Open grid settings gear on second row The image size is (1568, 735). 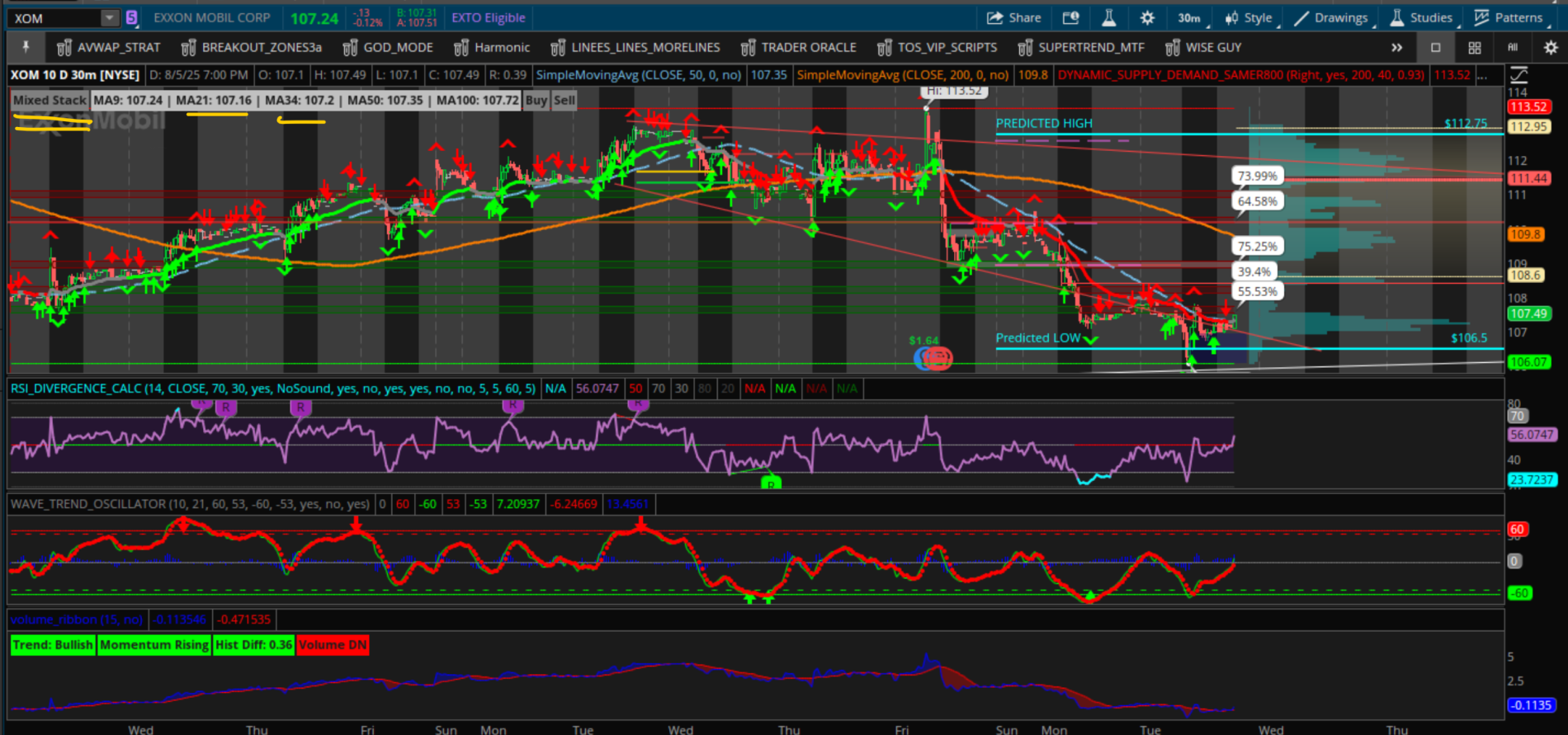pos(1551,48)
